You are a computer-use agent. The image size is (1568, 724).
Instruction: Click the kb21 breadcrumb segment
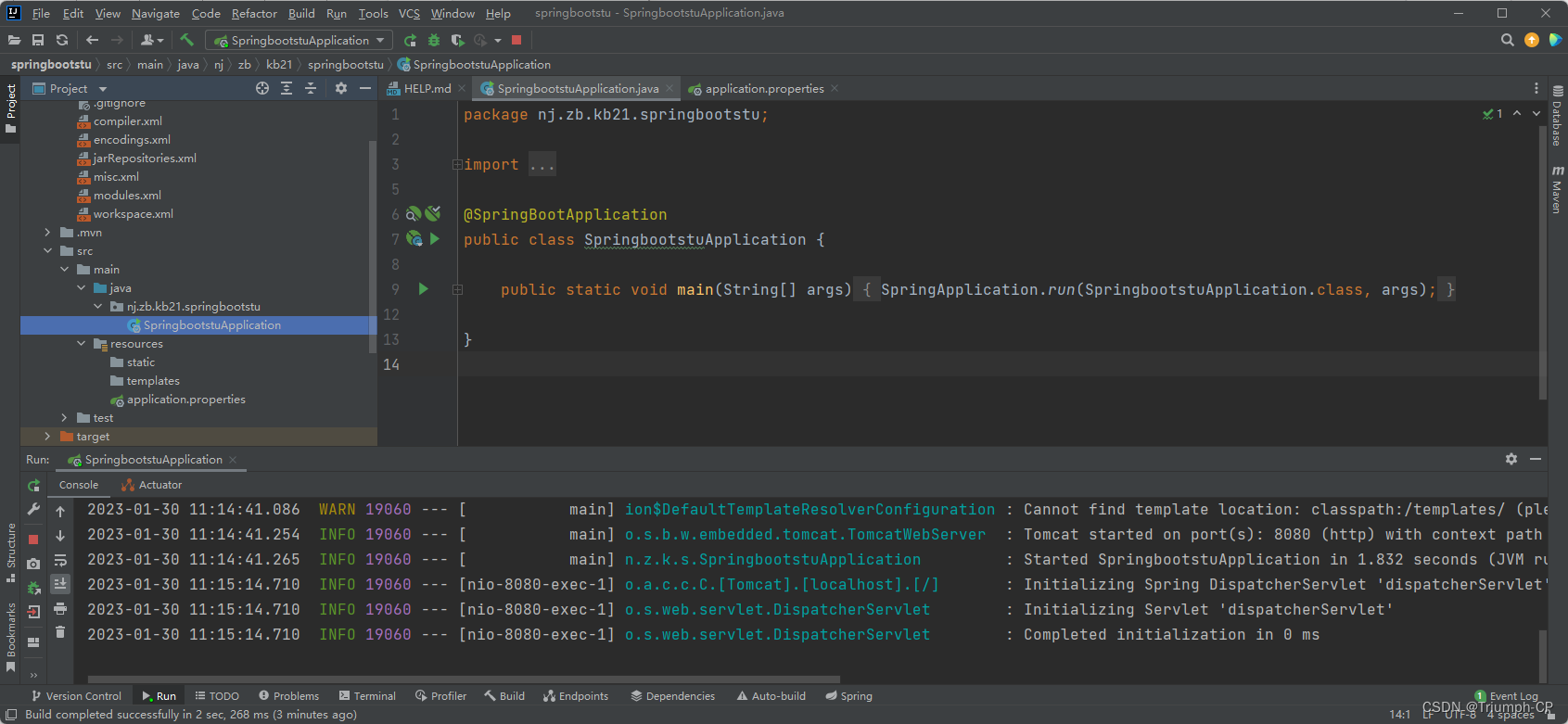[278, 65]
